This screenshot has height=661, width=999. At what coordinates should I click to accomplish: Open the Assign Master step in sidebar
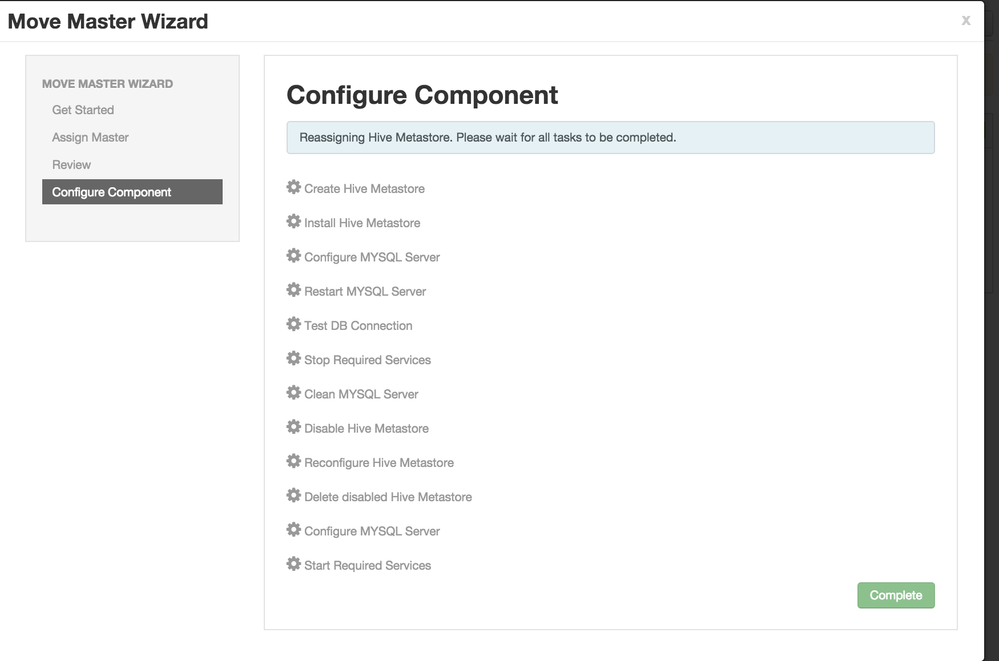tap(90, 137)
